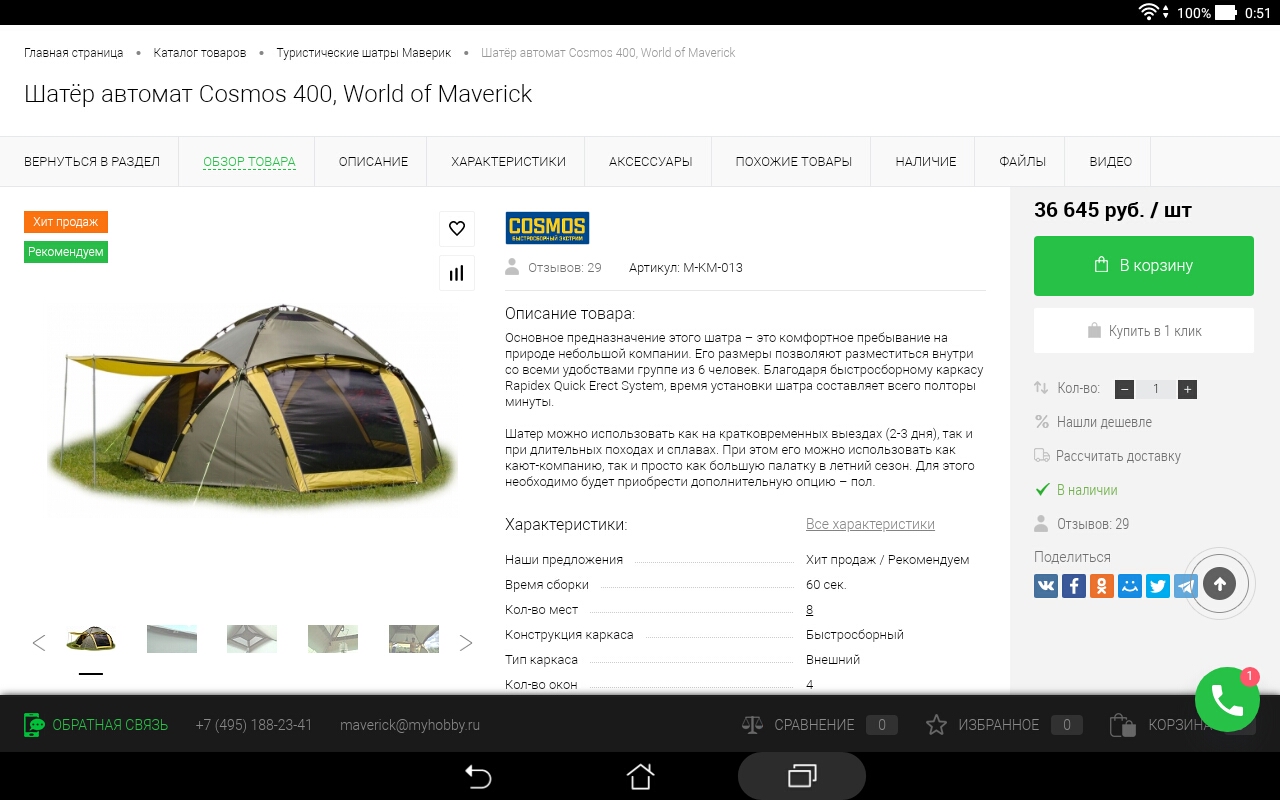Share on Odnoklassniki
Viewport: 1280px width, 800px height.
pyautogui.click(x=1102, y=585)
